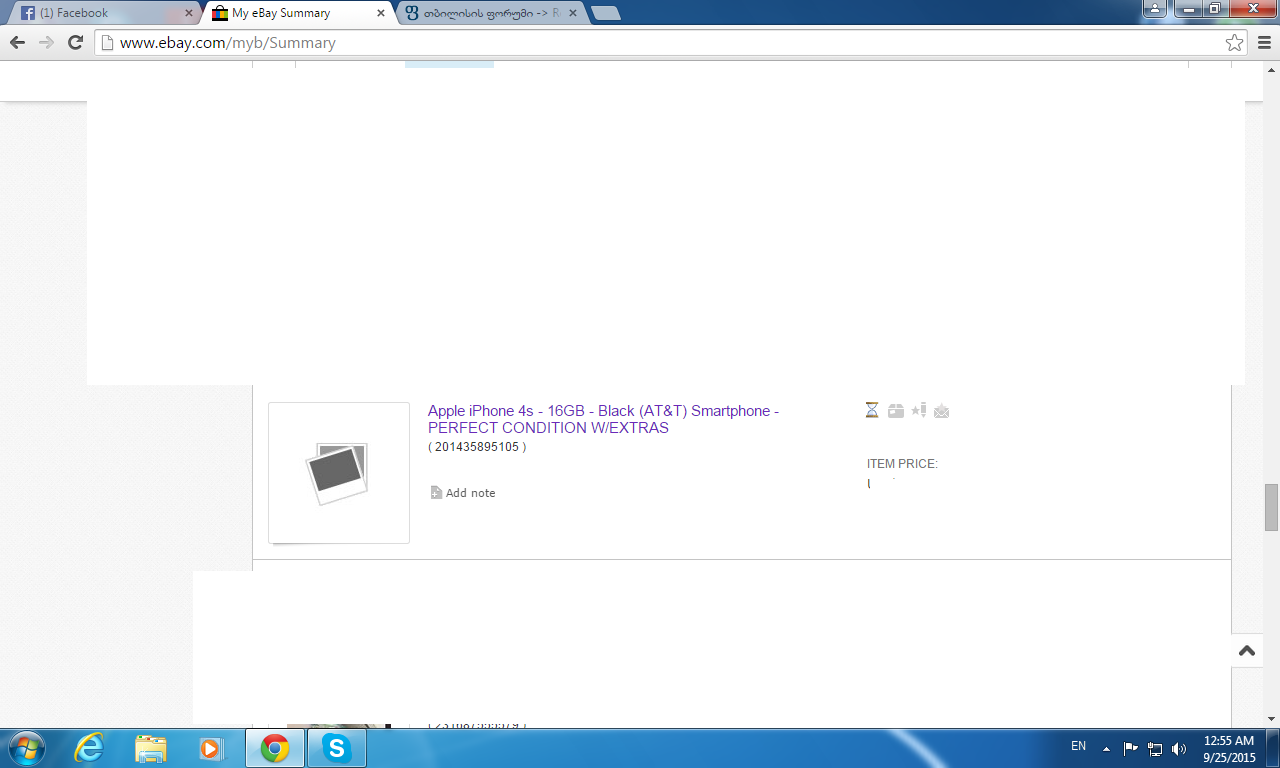The image size is (1280, 768).
Task: Switch to Chrome in the taskbar
Action: tap(275, 748)
